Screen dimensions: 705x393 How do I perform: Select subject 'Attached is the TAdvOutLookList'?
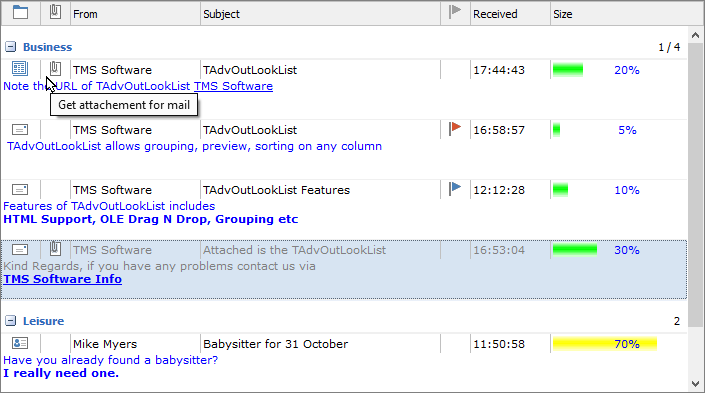pyautogui.click(x=294, y=250)
